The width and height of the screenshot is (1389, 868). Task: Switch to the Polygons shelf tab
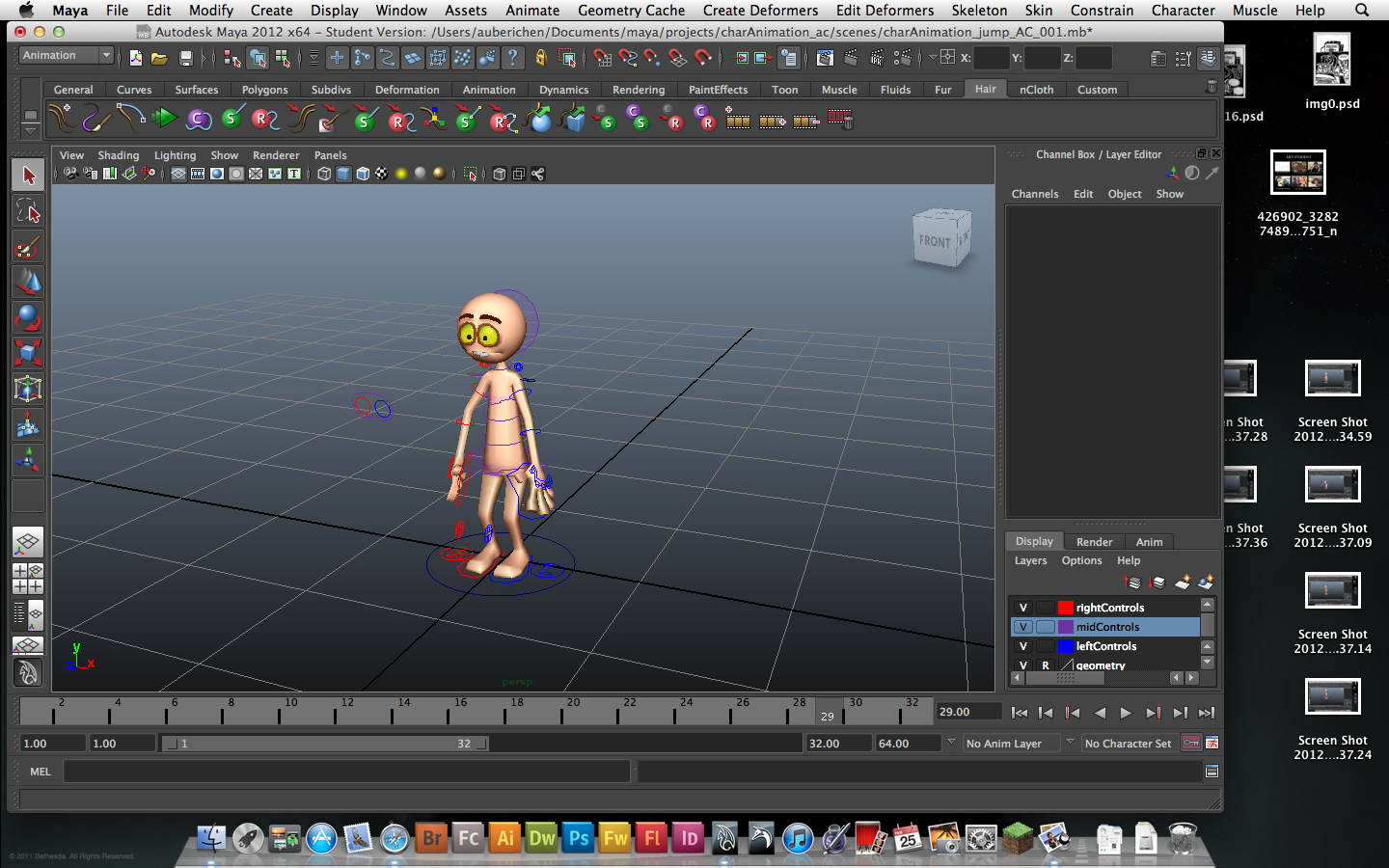click(263, 89)
